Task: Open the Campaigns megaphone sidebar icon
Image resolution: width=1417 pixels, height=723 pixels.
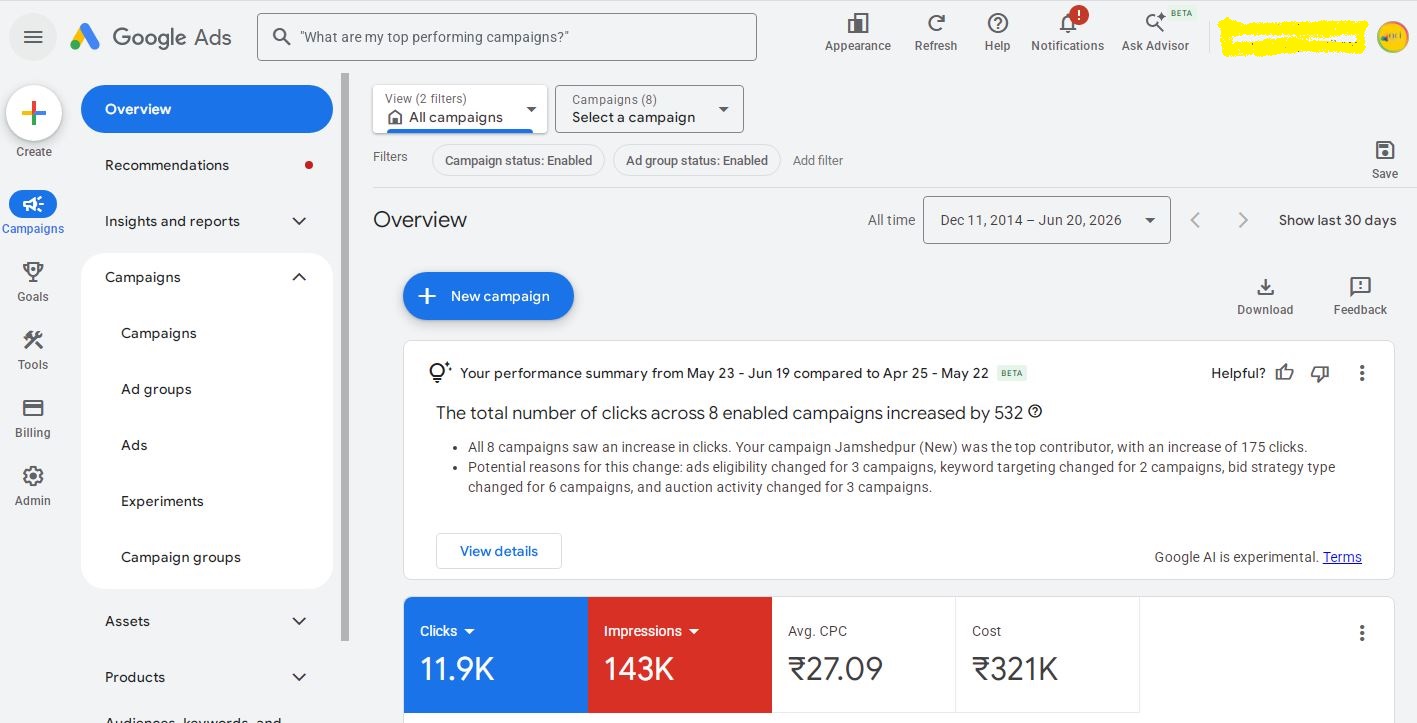Action: coord(33,204)
